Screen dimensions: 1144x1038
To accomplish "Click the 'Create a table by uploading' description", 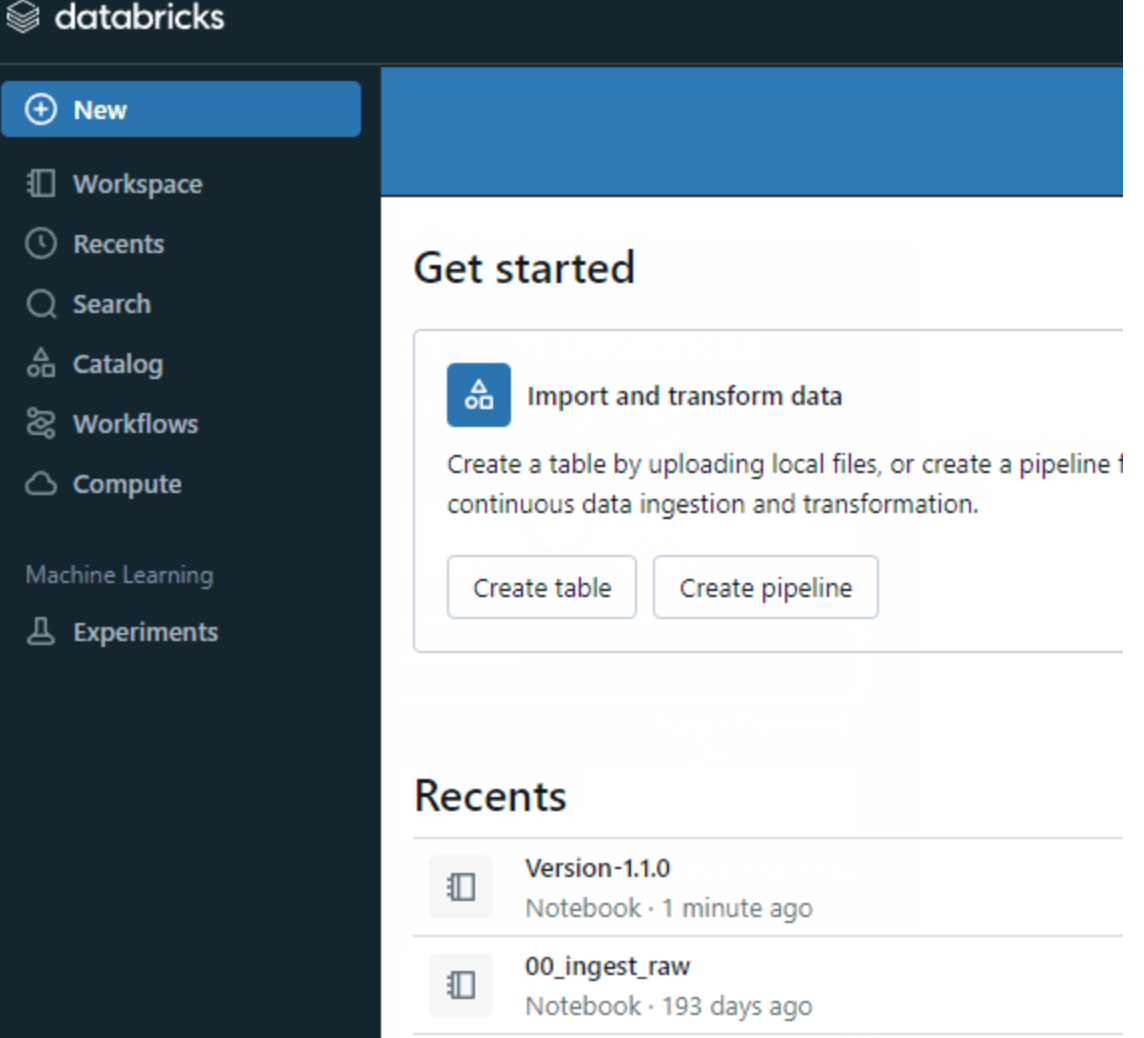I will click(x=785, y=484).
